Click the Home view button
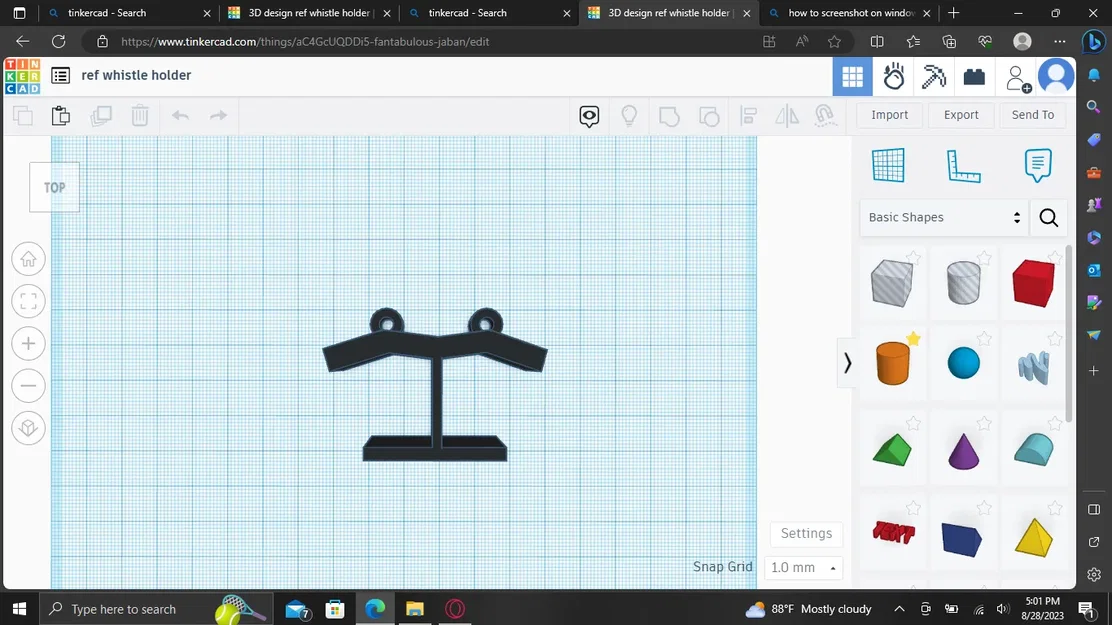This screenshot has width=1112, height=625. pyautogui.click(x=28, y=259)
